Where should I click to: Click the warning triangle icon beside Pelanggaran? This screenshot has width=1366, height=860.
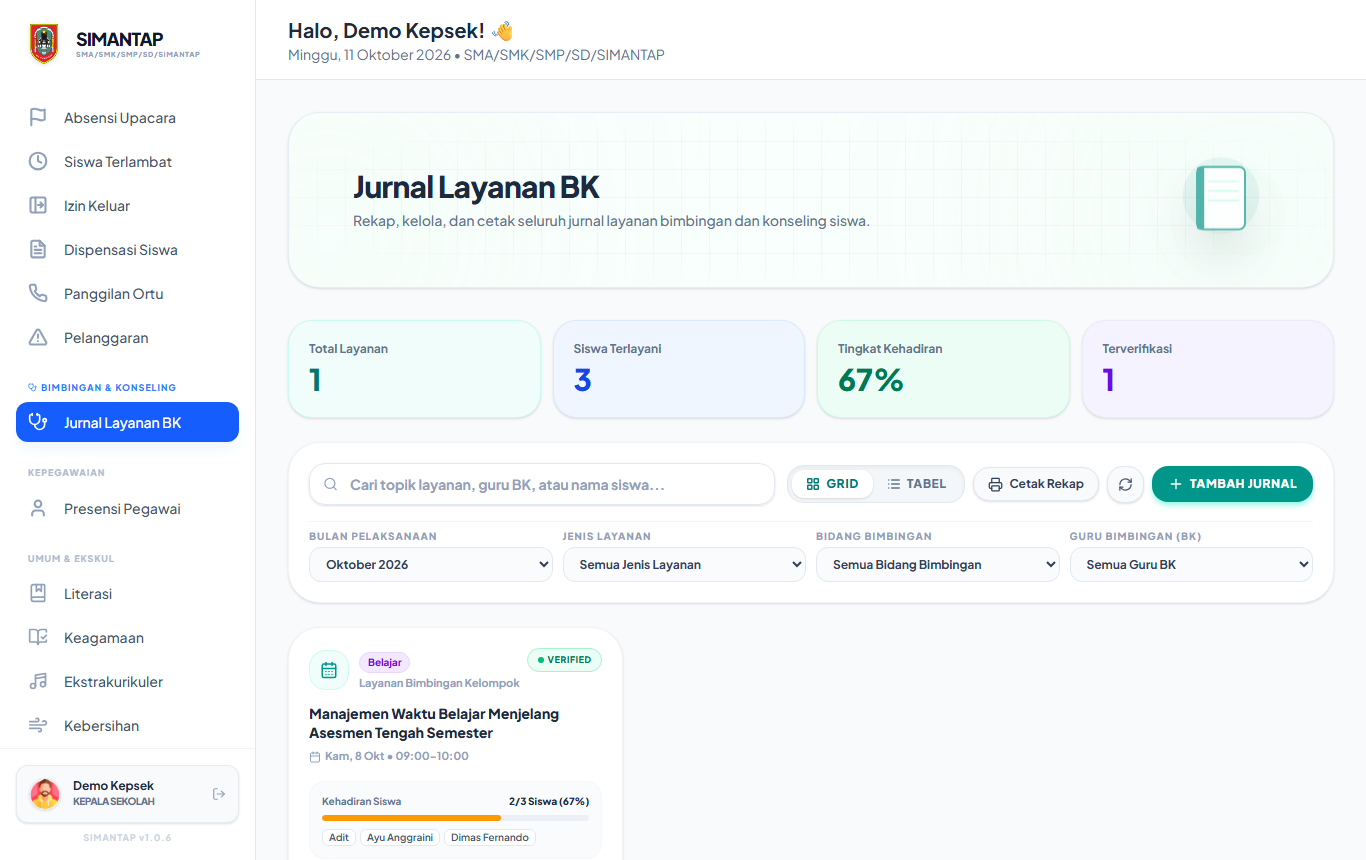[38, 338]
